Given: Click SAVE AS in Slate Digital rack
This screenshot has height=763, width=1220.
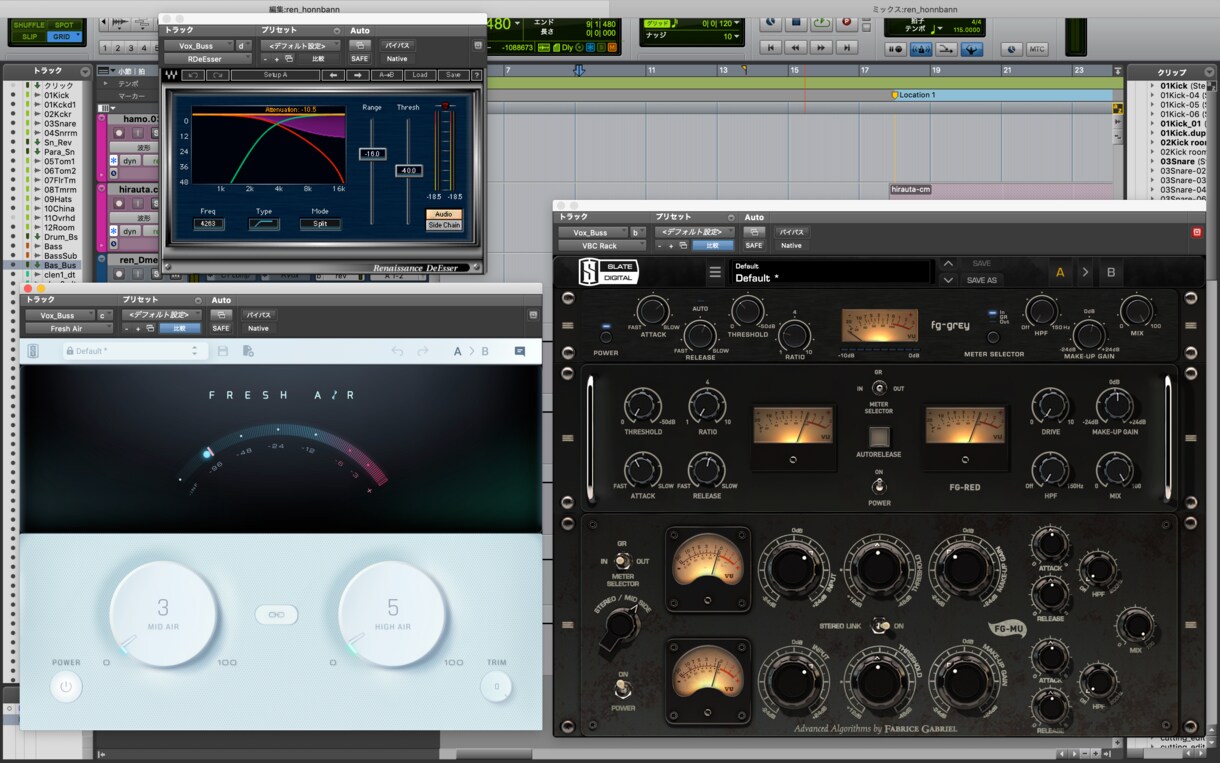Looking at the screenshot, I should pos(982,280).
